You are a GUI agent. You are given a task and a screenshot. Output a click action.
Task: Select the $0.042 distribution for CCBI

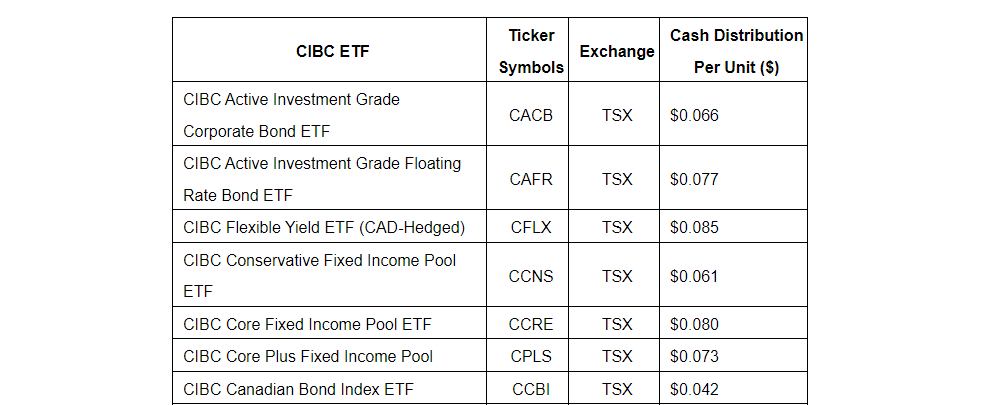click(x=695, y=389)
